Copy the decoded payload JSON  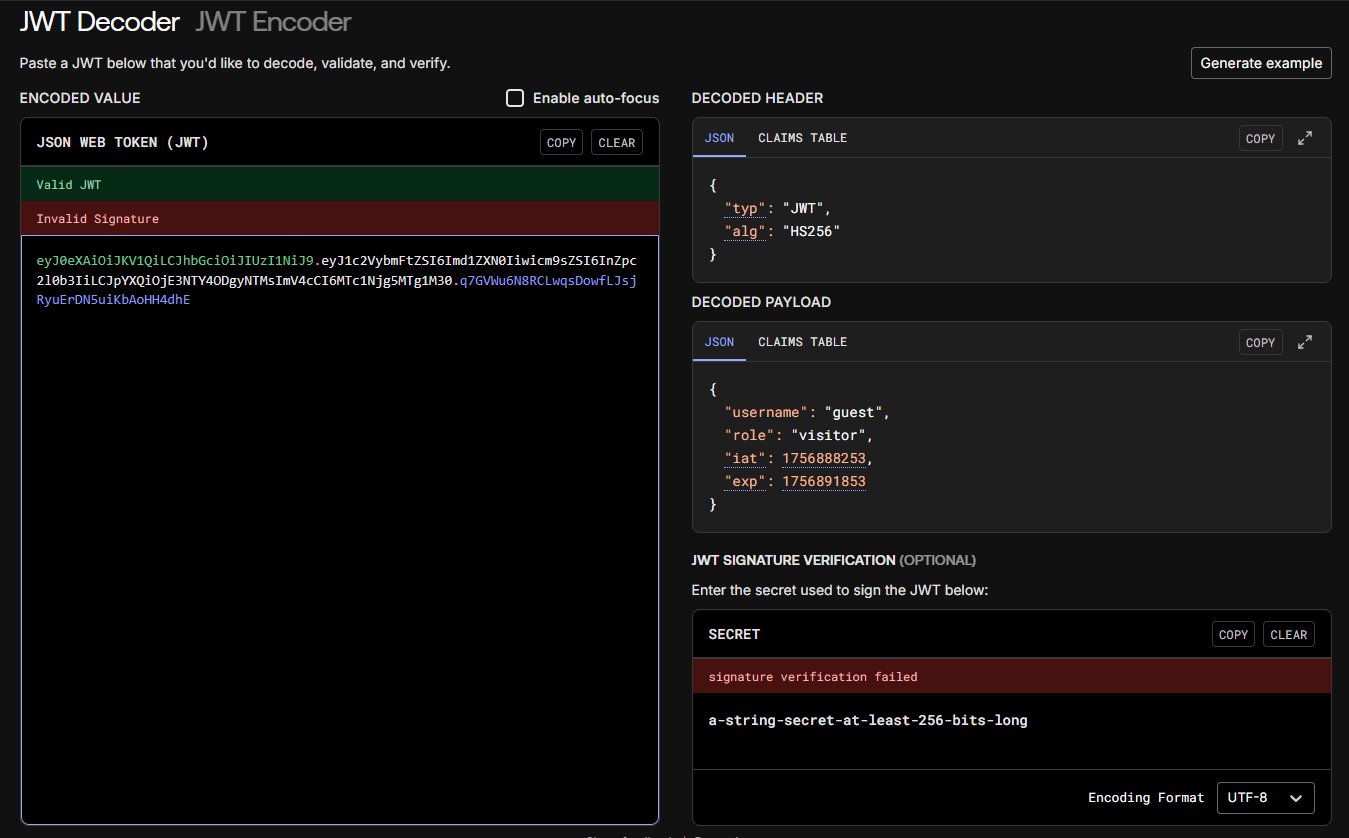(1260, 343)
